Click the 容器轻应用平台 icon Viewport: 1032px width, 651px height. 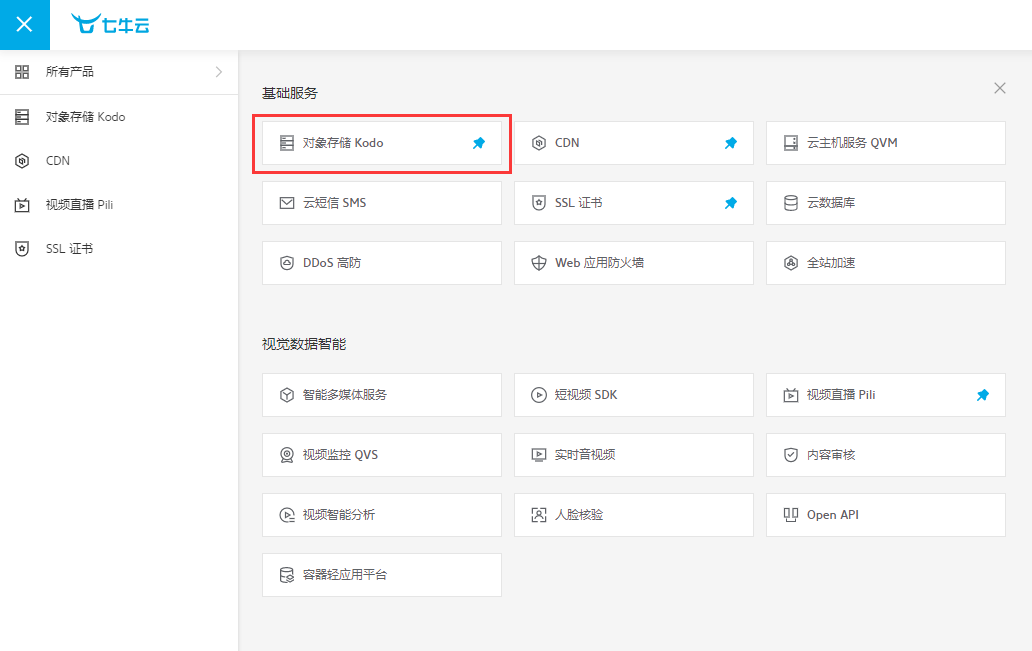click(x=287, y=575)
